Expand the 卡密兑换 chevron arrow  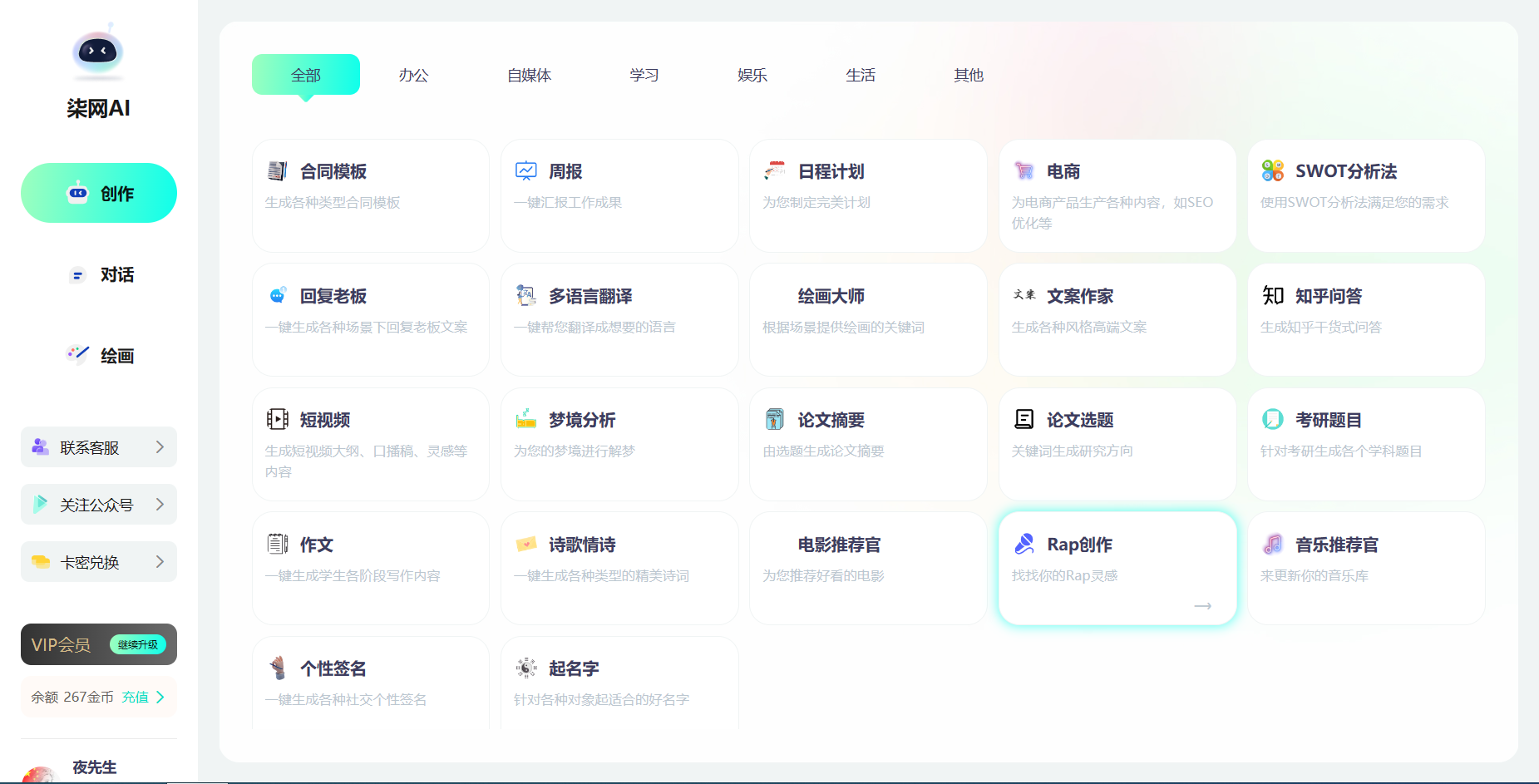[x=160, y=562]
